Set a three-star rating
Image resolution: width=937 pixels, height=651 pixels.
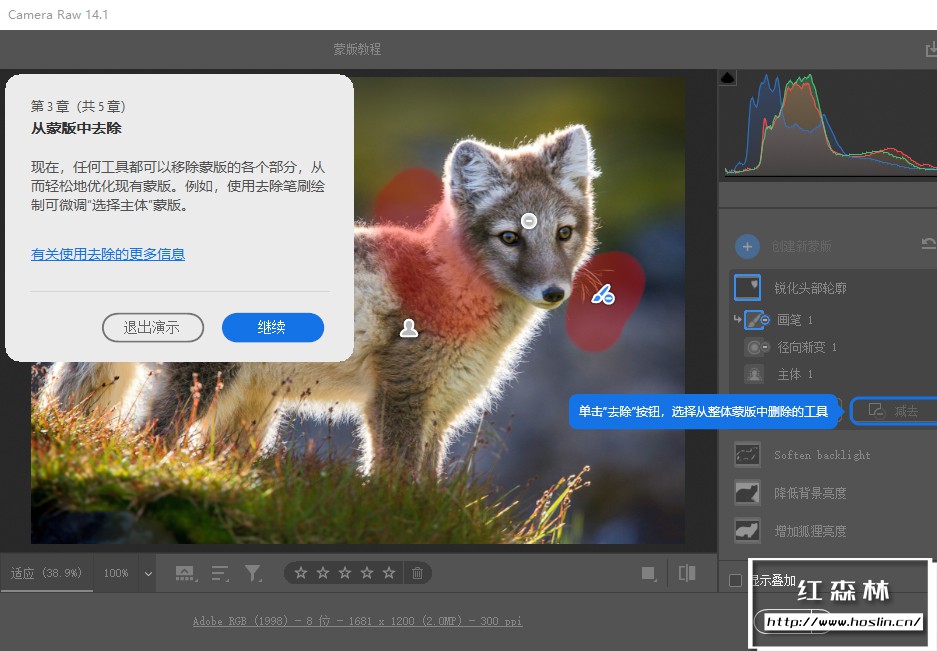tap(345, 573)
